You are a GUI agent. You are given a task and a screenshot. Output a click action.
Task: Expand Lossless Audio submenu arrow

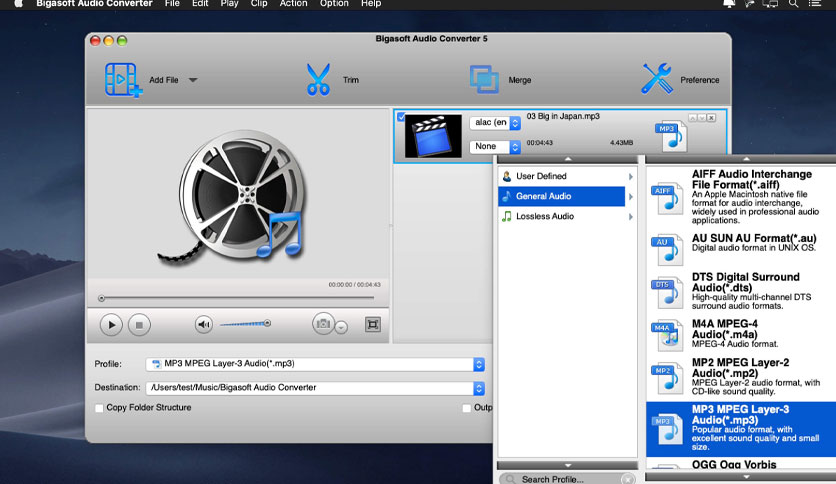pyautogui.click(x=631, y=217)
